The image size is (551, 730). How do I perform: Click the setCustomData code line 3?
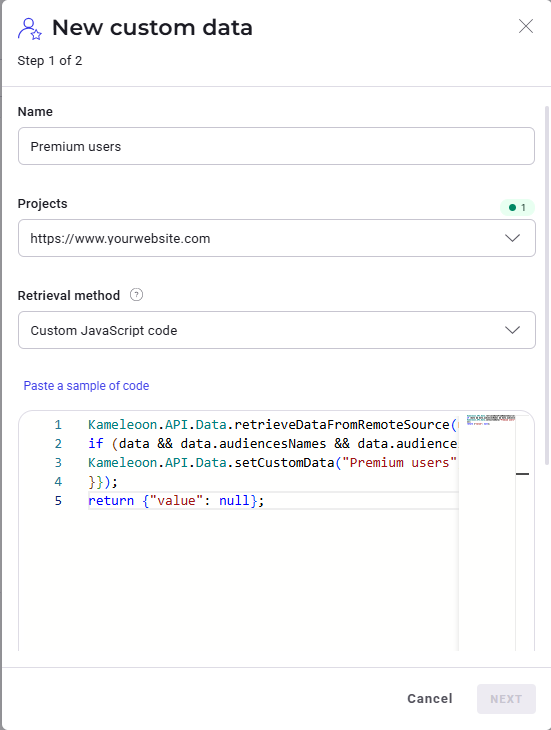pos(273,463)
